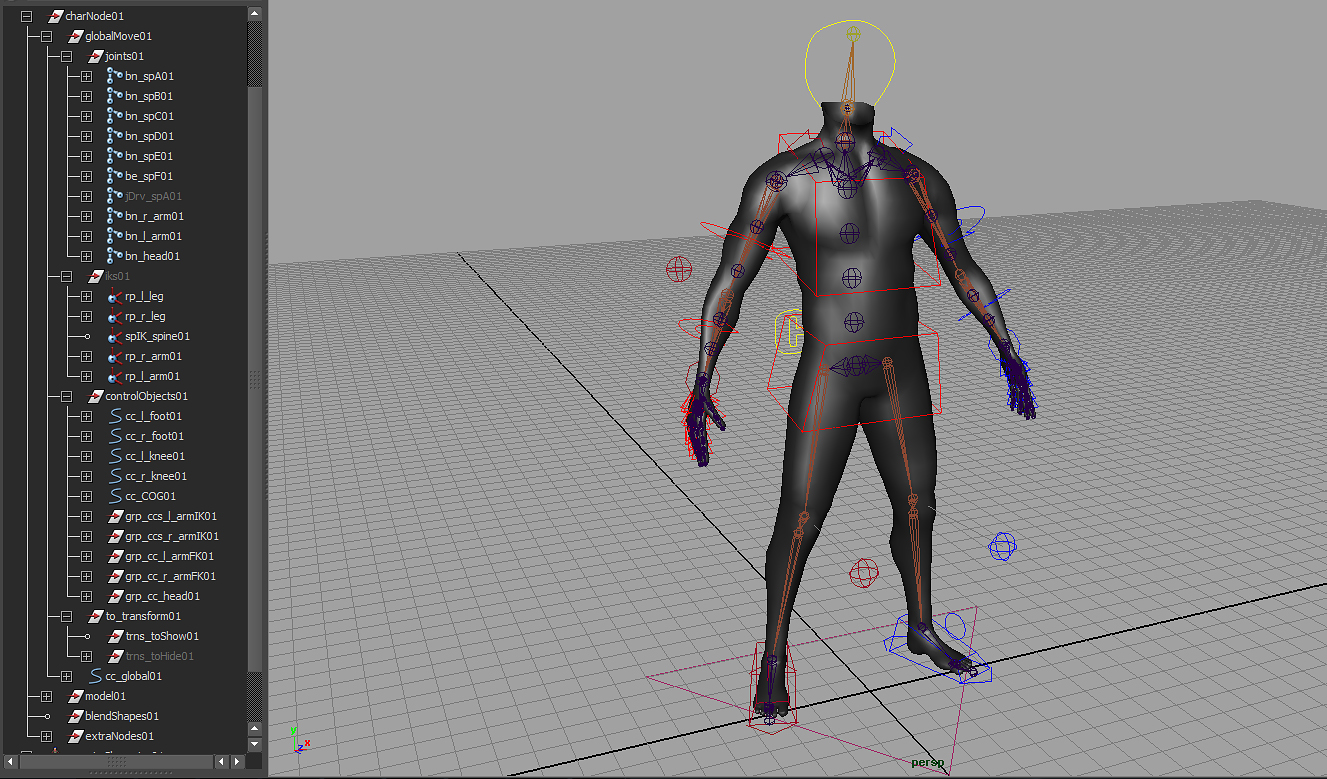The height and width of the screenshot is (779, 1327).
Task: Collapse the to_transform01 group
Action: point(66,616)
